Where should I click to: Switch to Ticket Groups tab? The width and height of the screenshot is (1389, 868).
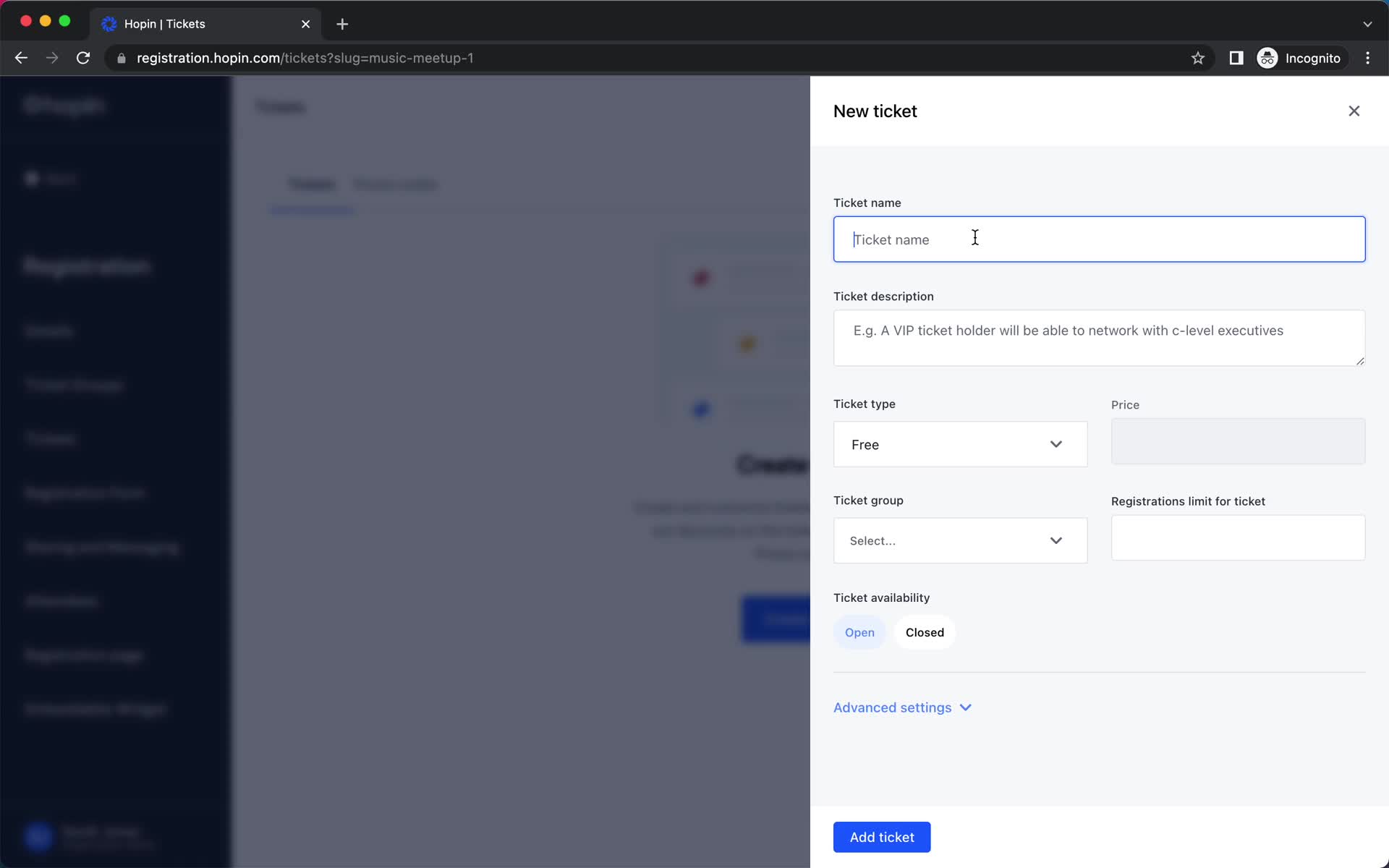click(395, 184)
